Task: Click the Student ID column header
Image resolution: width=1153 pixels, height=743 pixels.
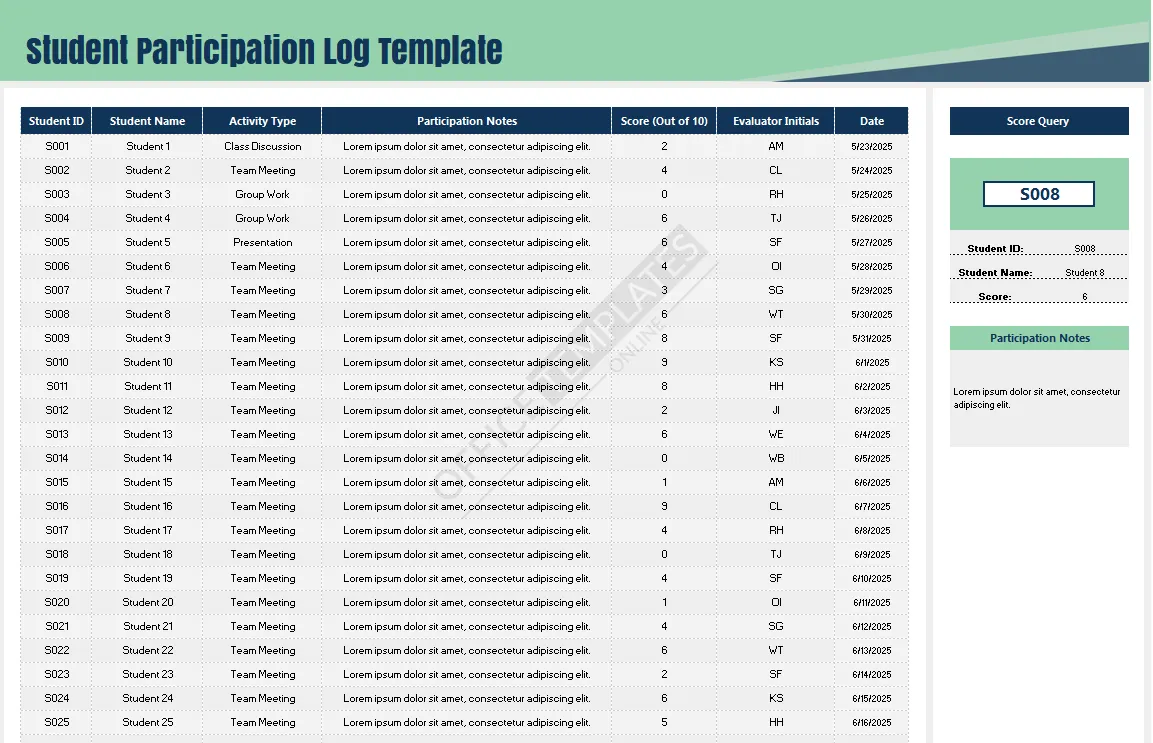Action: coord(56,121)
